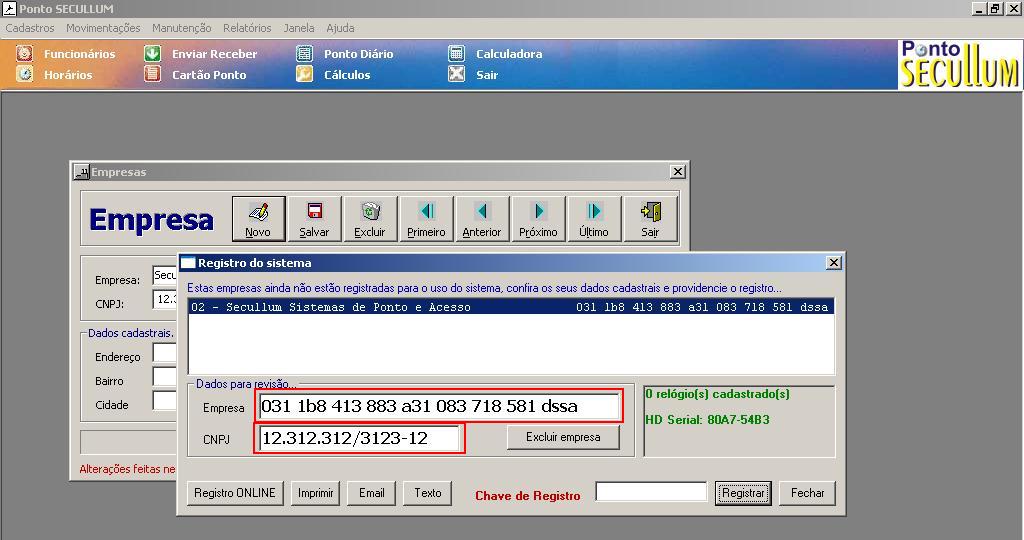
Task: Click the 0 relógio(s) cadastrado(s) text
Action: pyautogui.click(x=718, y=394)
